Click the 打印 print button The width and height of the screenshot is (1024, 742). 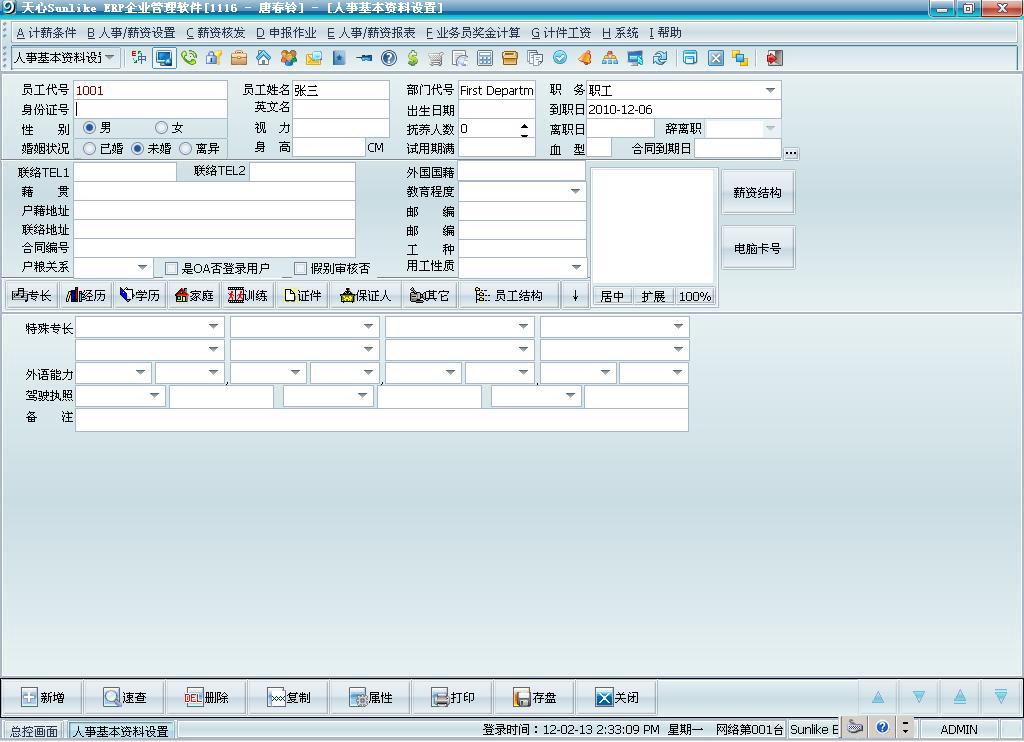tap(453, 698)
